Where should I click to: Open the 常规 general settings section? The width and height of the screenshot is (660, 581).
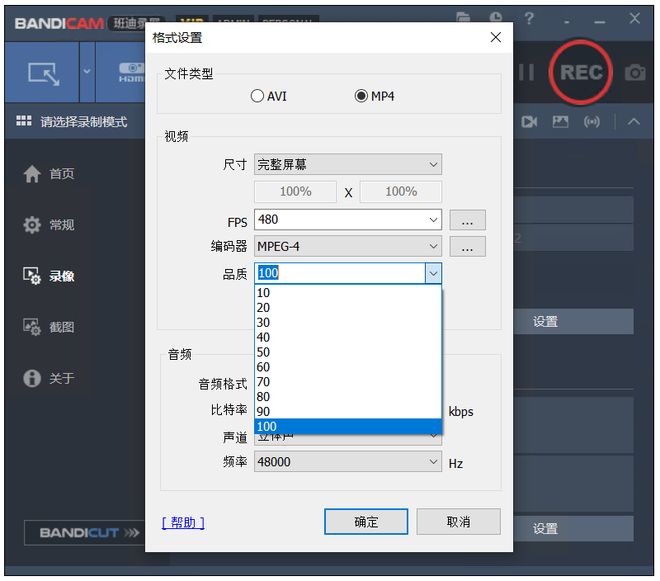(49, 225)
